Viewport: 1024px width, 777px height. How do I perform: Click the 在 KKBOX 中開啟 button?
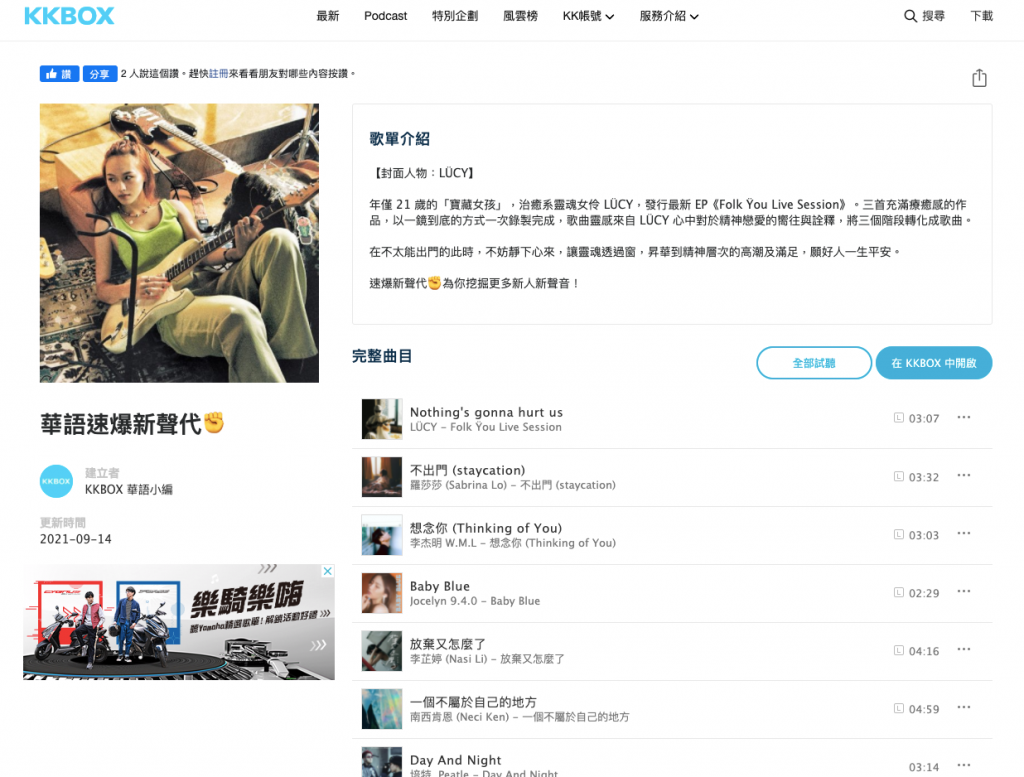point(933,363)
